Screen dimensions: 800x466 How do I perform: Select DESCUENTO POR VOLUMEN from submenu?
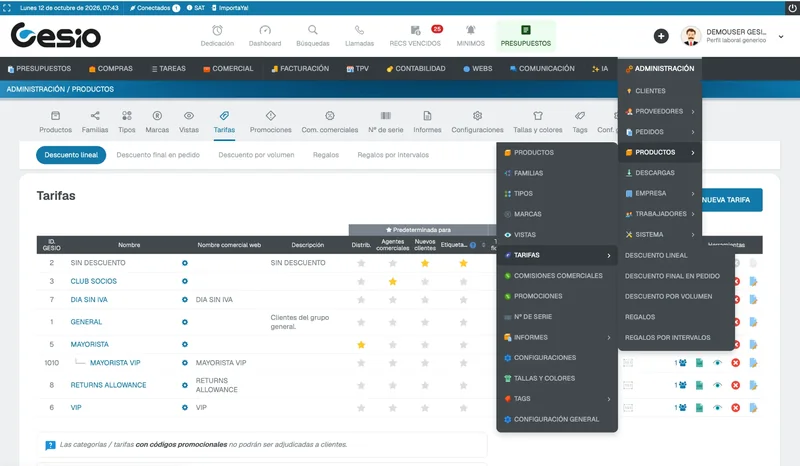click(x=668, y=297)
